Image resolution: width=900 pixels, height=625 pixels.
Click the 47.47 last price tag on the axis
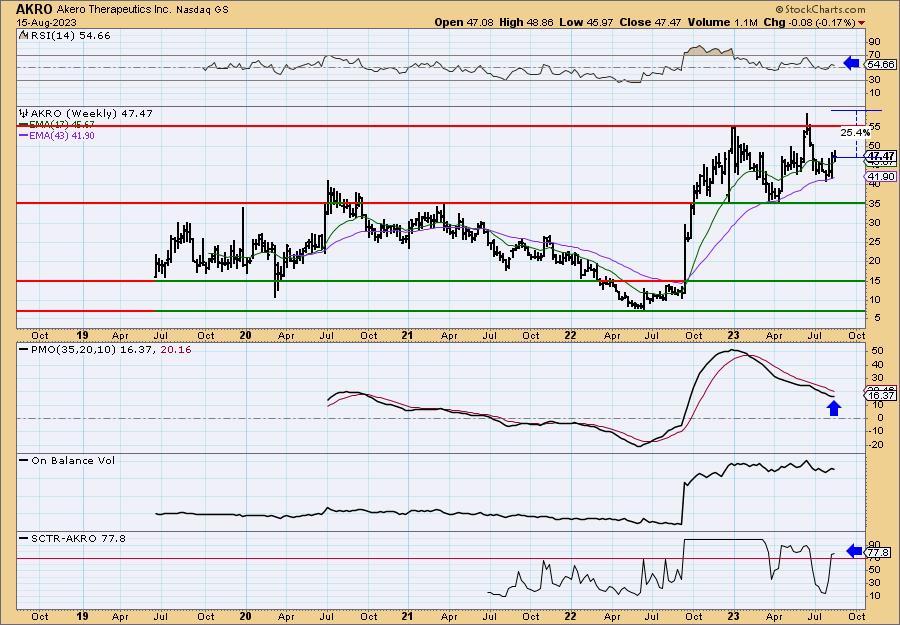pyautogui.click(x=880, y=156)
